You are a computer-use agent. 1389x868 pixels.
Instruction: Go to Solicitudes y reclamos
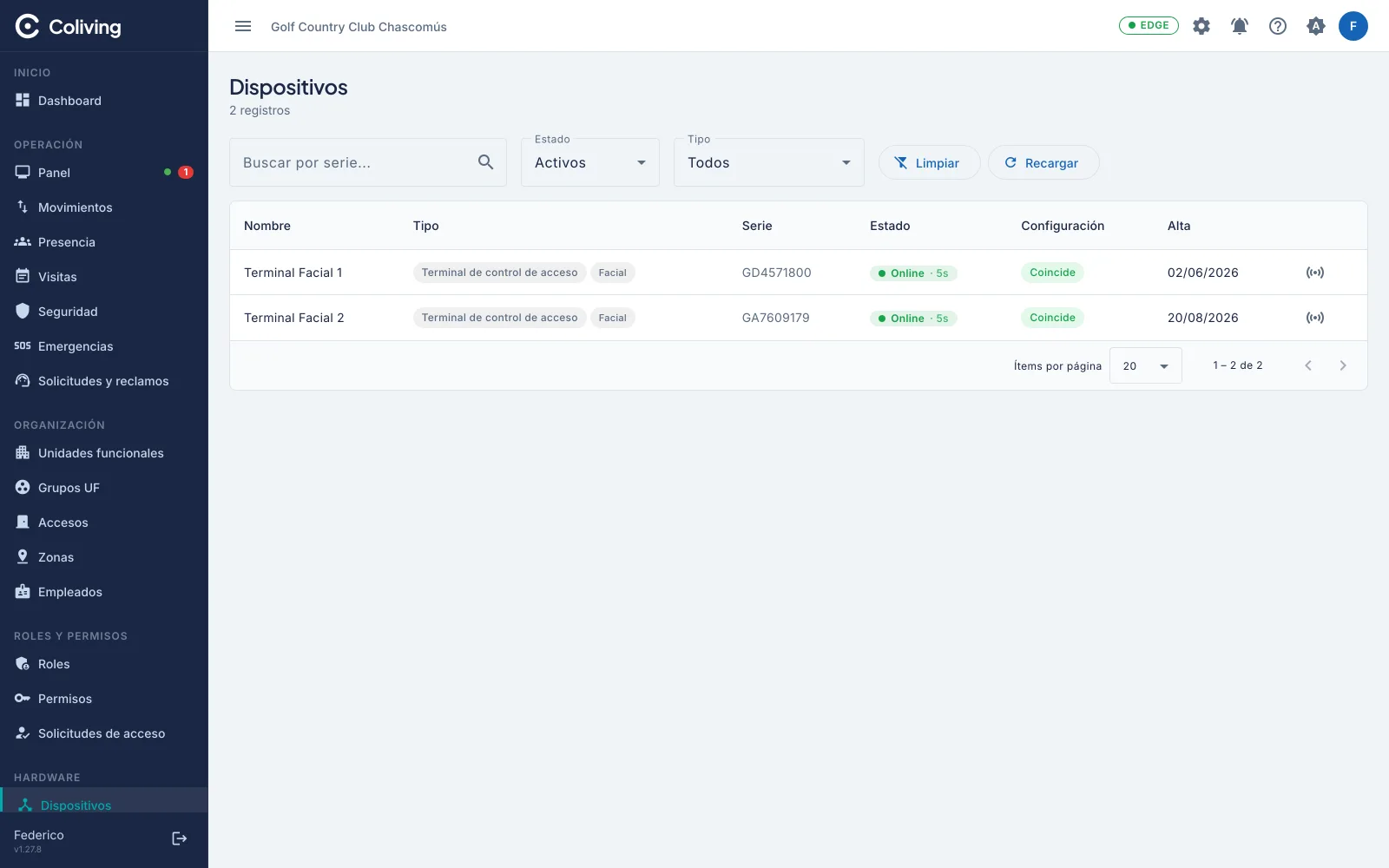coord(104,381)
